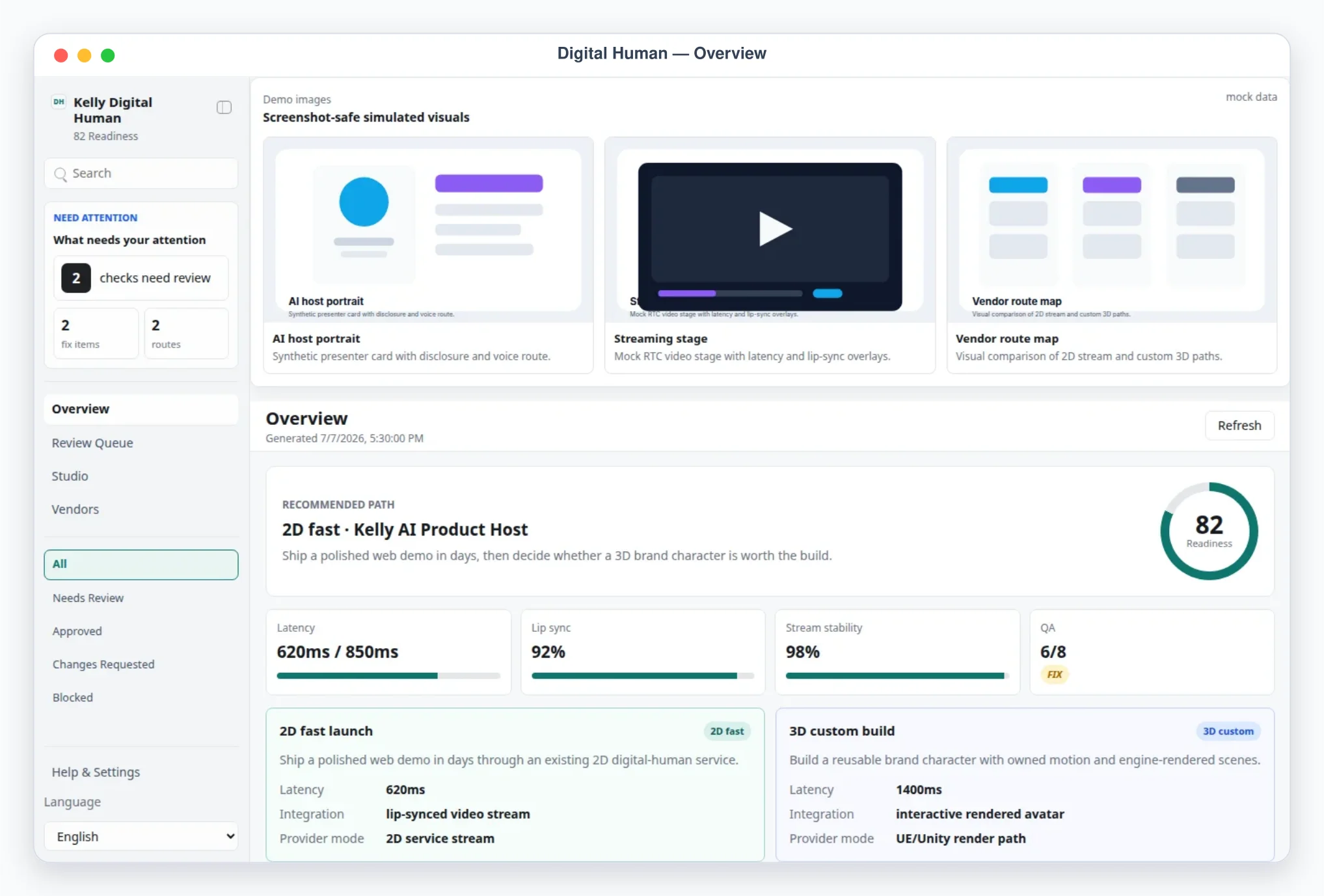Select the 2D fast launch card title
Screen dimensions: 1324x896
click(326, 731)
